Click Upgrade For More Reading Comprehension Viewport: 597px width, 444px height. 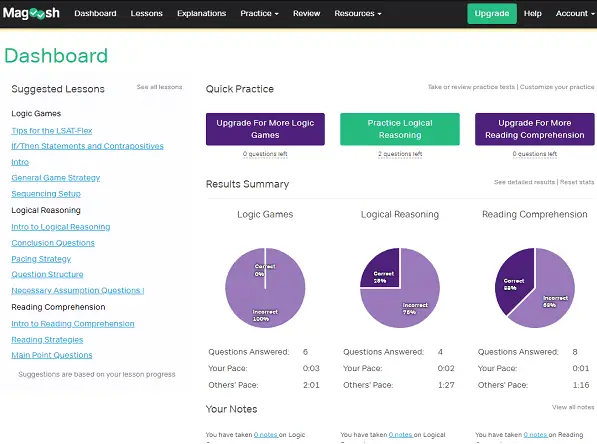pos(535,129)
